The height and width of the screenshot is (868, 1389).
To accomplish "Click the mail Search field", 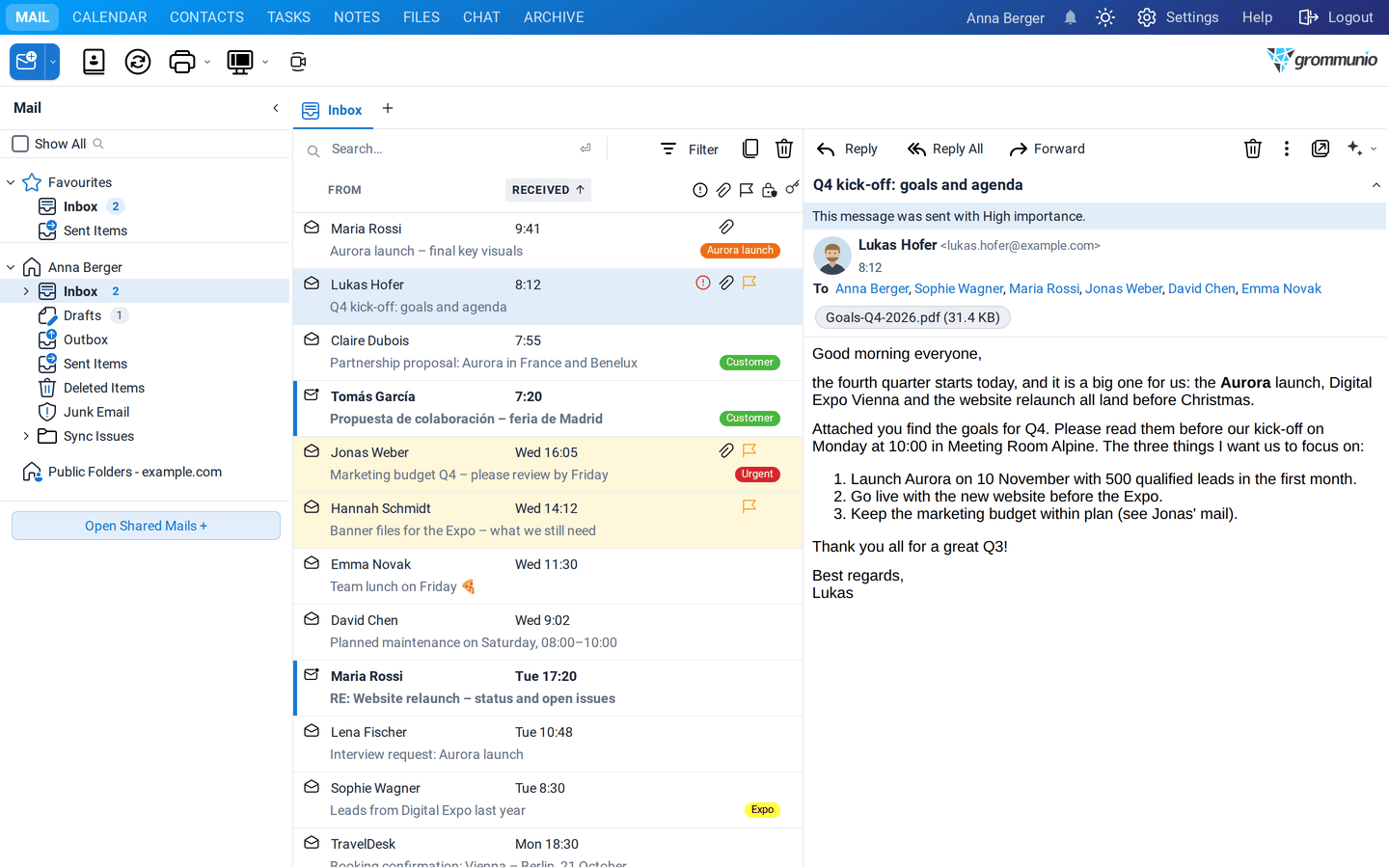I will [451, 149].
